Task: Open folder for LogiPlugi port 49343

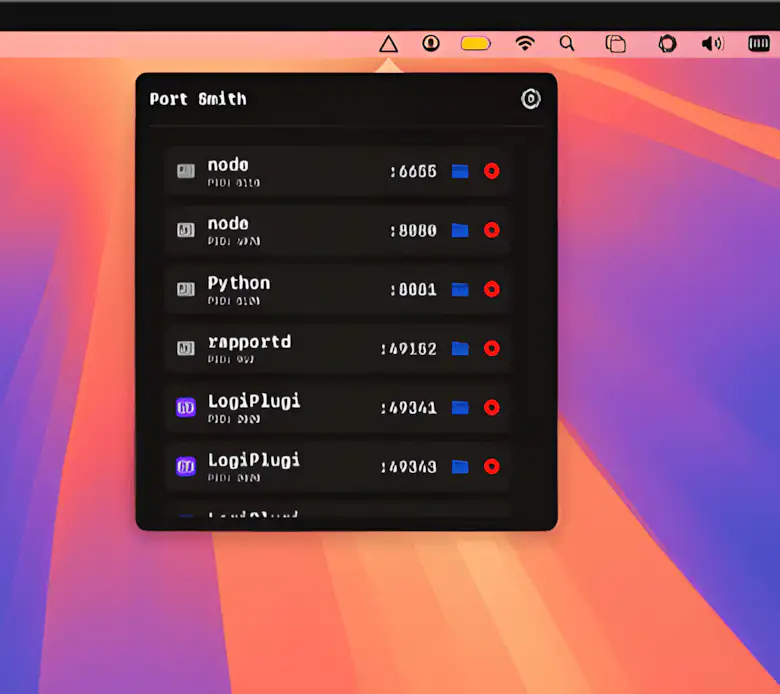Action: point(460,466)
